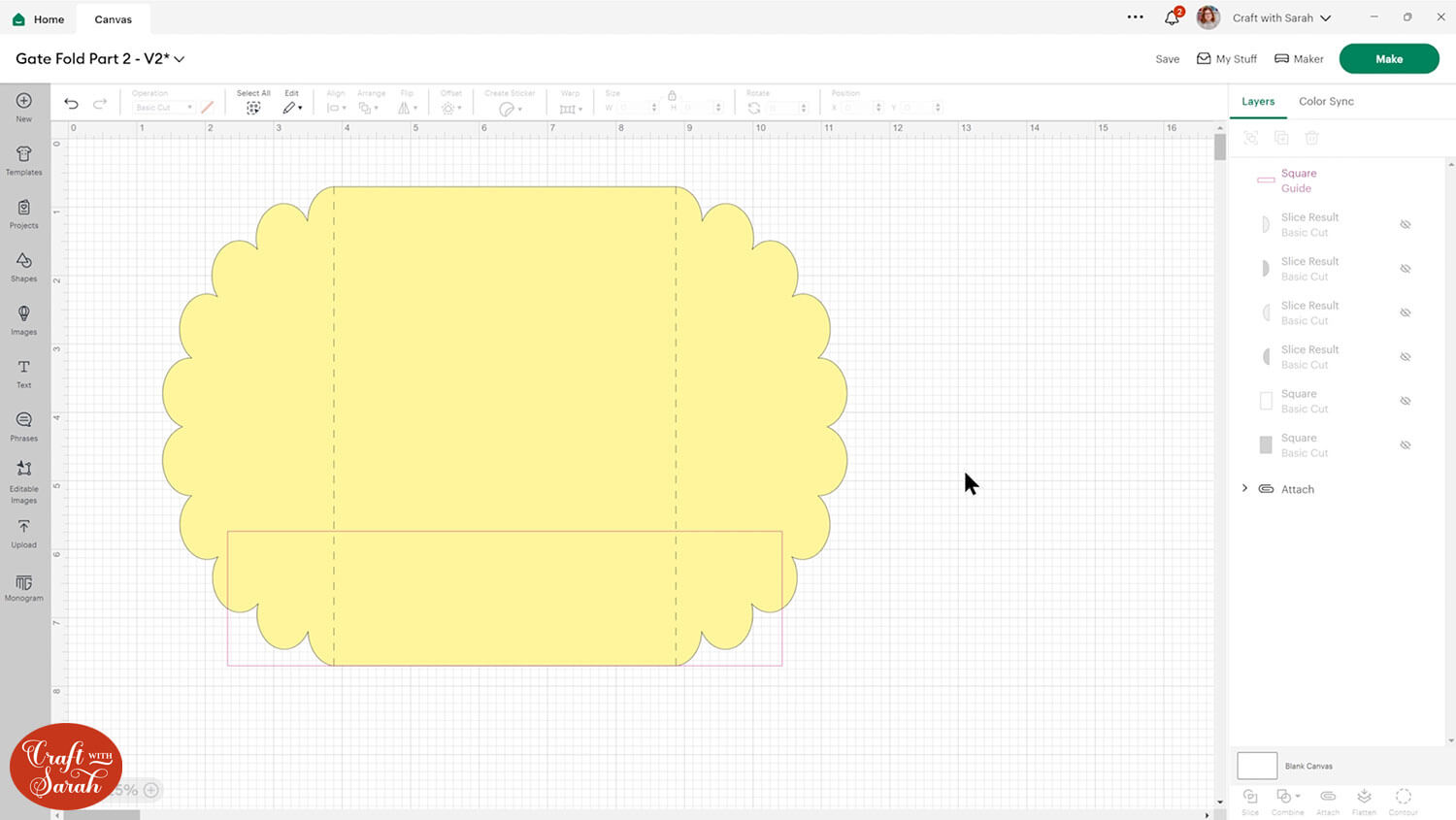This screenshot has height=820, width=1456.
Task: Switch to the Color Sync tab
Action: pos(1326,101)
